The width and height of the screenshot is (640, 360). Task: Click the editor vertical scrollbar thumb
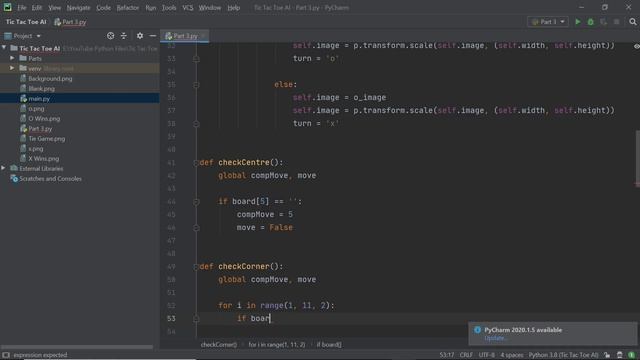click(637, 157)
